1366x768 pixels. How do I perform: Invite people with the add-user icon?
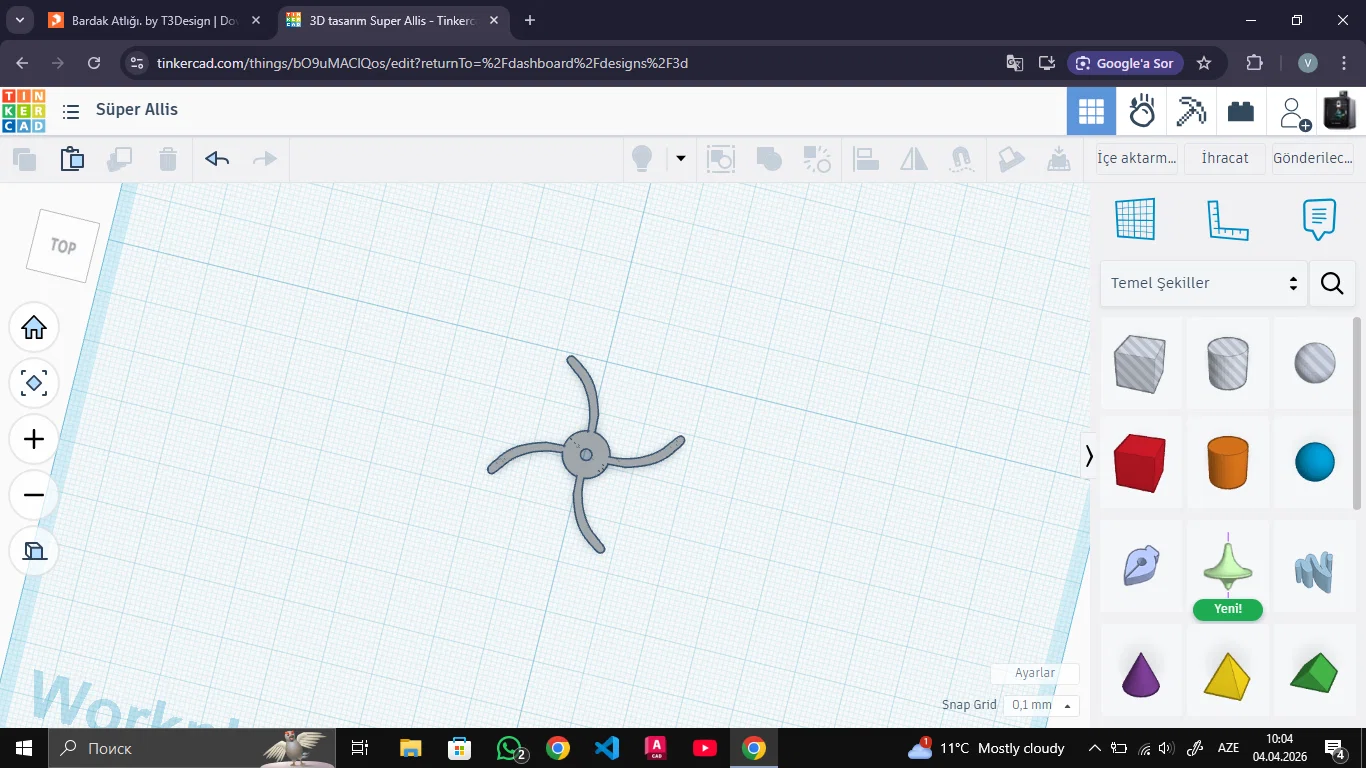(1295, 113)
